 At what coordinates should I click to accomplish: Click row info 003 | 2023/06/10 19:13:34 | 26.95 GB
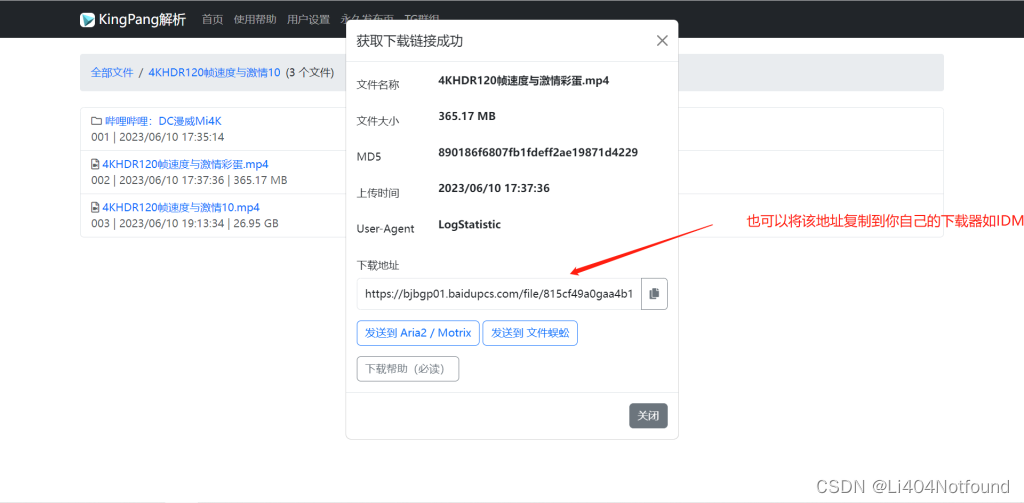[x=185, y=223]
